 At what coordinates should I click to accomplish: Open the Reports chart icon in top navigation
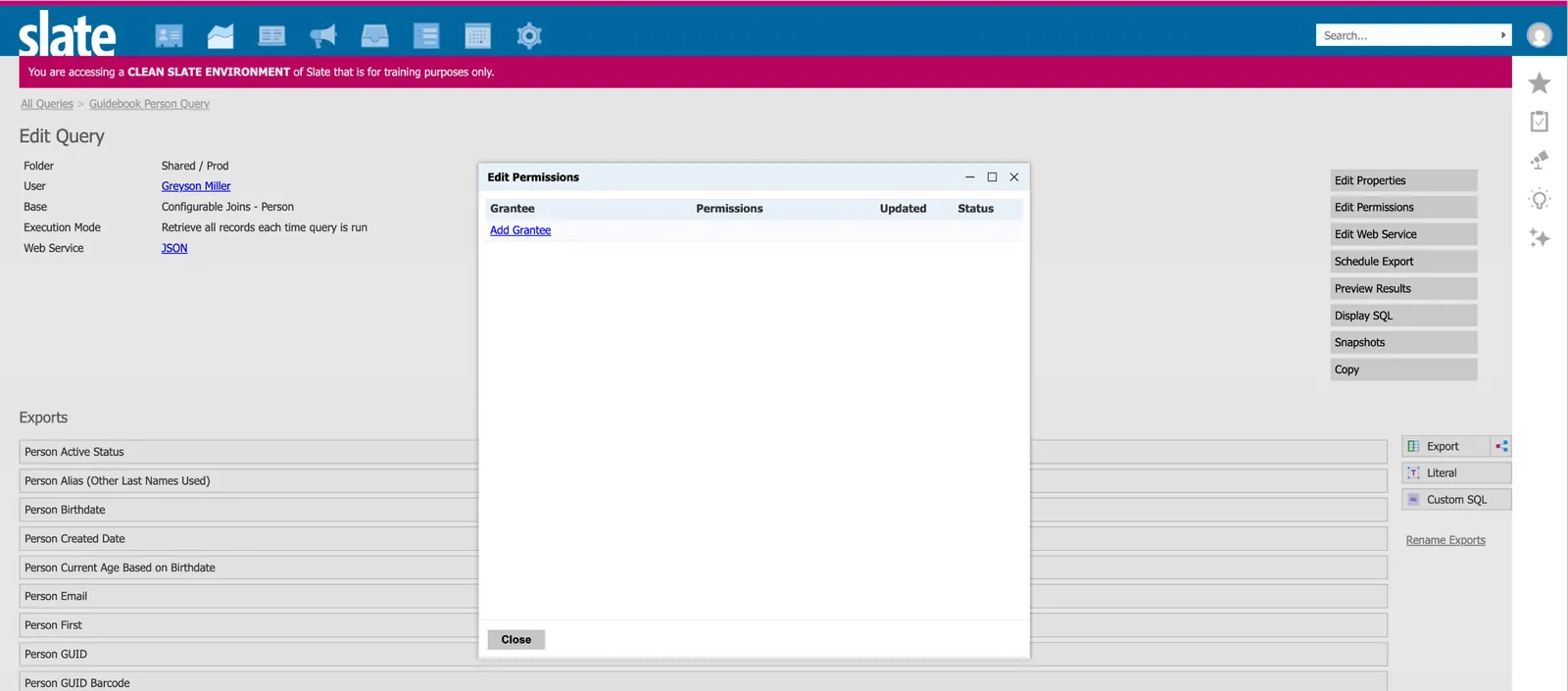[x=220, y=36]
